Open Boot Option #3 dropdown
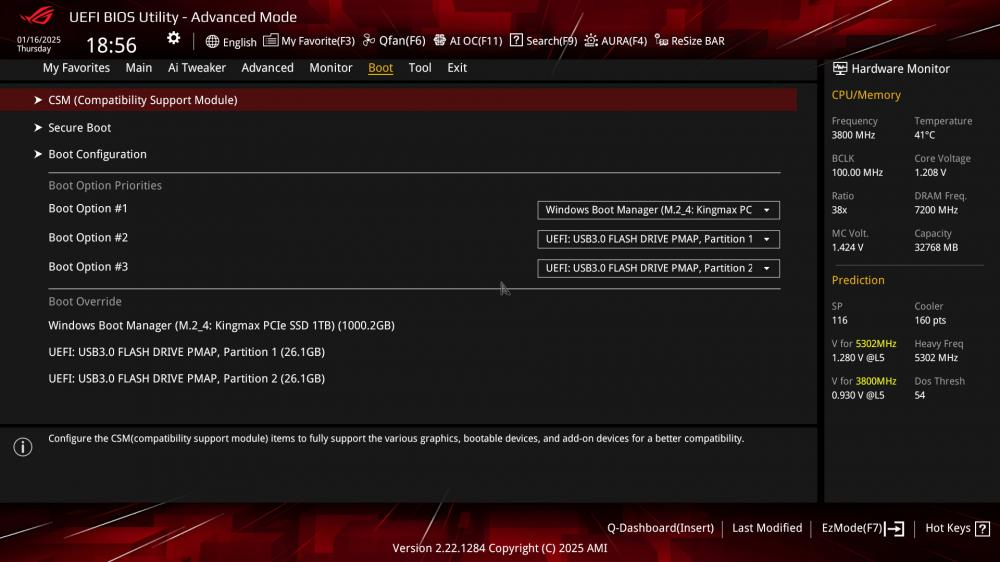 658,269
